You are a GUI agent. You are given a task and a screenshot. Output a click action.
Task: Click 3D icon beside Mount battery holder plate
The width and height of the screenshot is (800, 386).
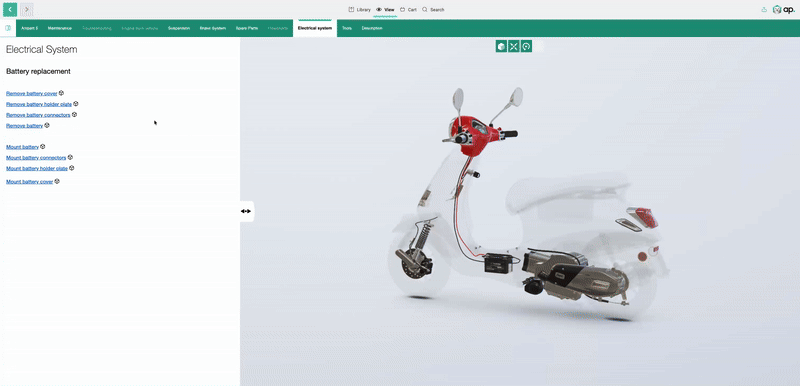[x=71, y=168]
